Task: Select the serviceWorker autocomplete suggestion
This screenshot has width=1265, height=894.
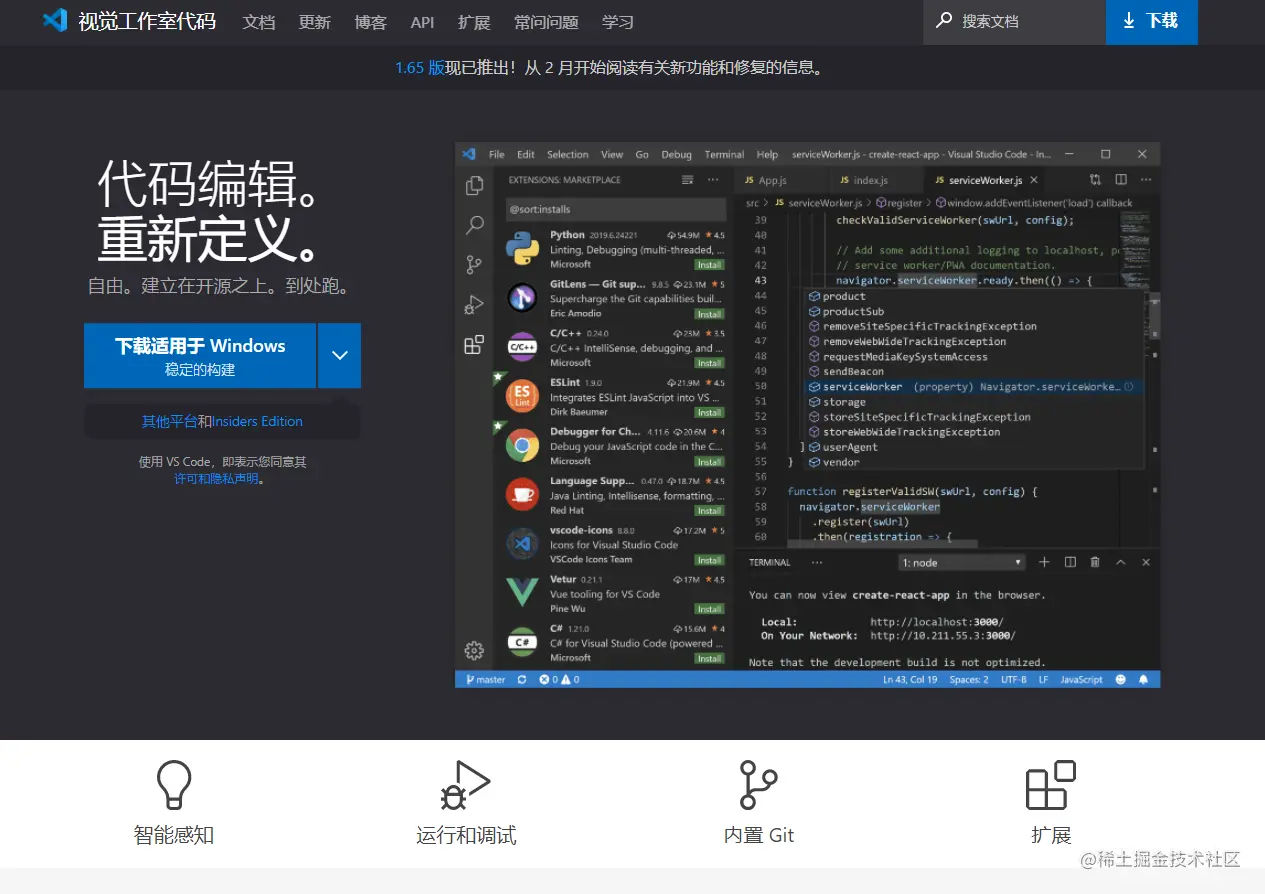Action: (x=974, y=387)
